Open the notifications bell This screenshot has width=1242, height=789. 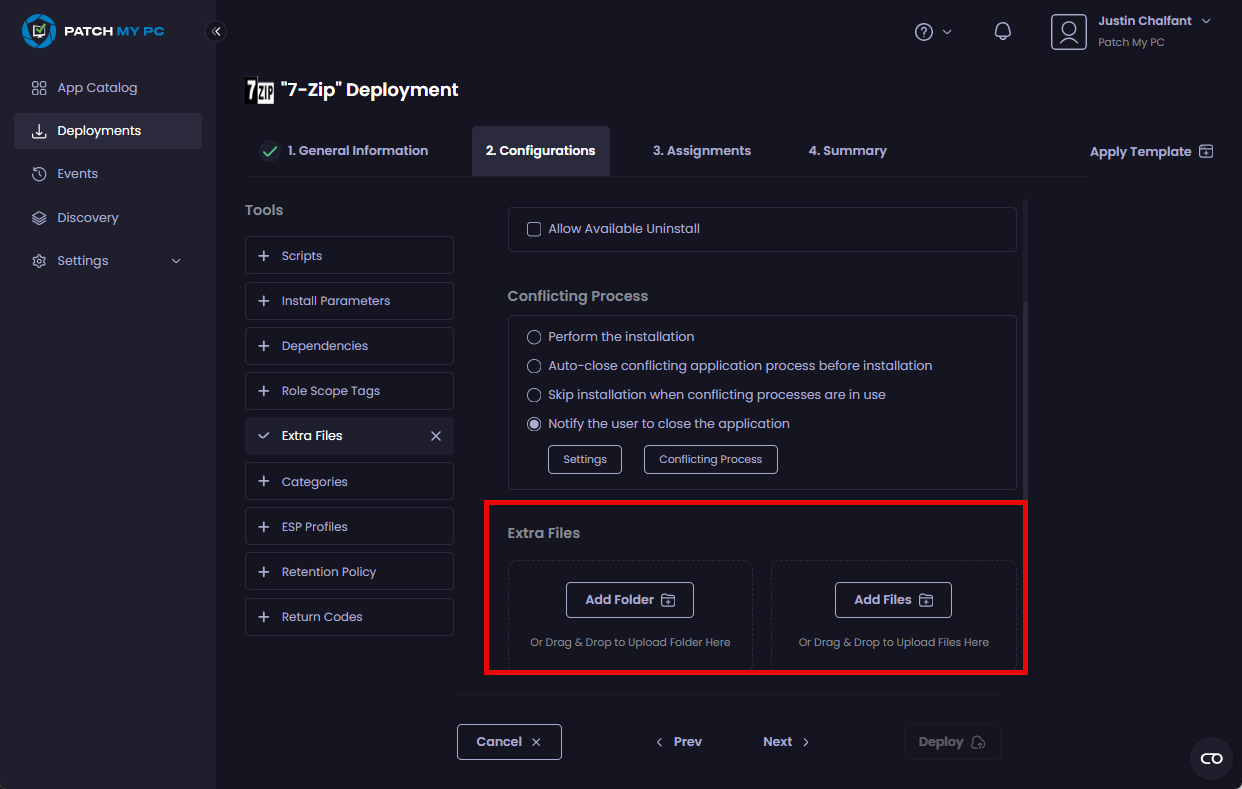point(1002,31)
